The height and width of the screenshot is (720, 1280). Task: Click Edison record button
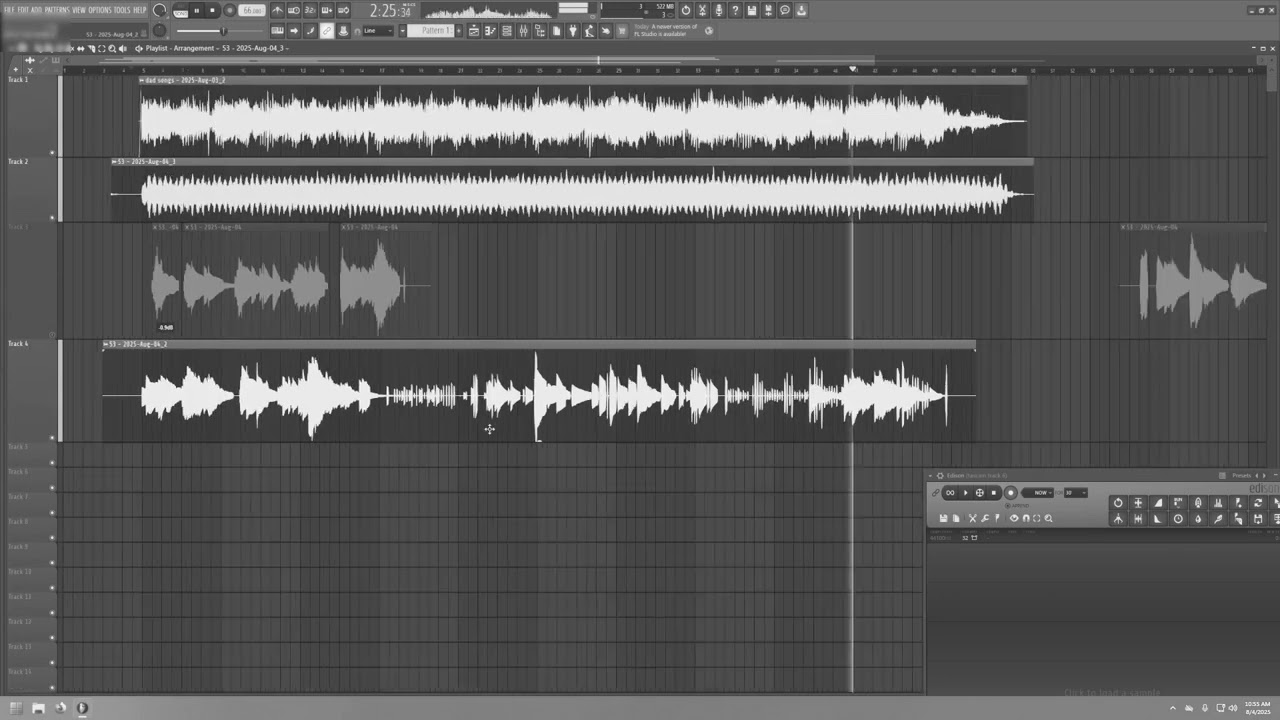(1011, 493)
